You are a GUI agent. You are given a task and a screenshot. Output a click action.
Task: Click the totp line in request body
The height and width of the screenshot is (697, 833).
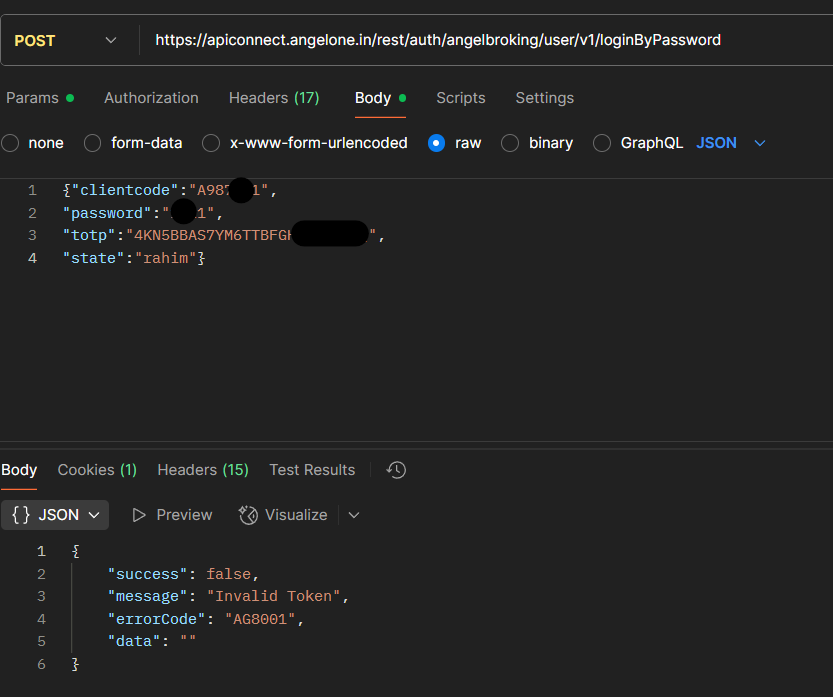tap(223, 235)
